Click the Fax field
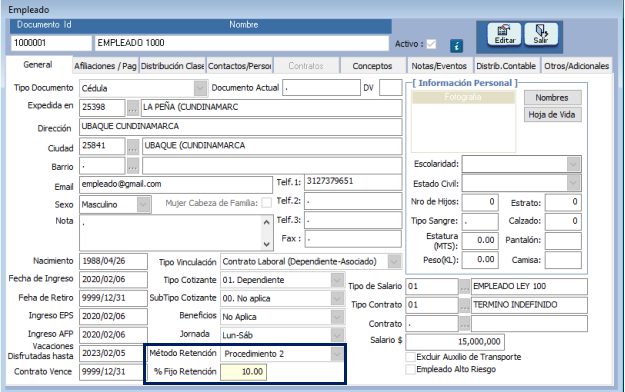Screen dimensions: 625x392 point(353,239)
